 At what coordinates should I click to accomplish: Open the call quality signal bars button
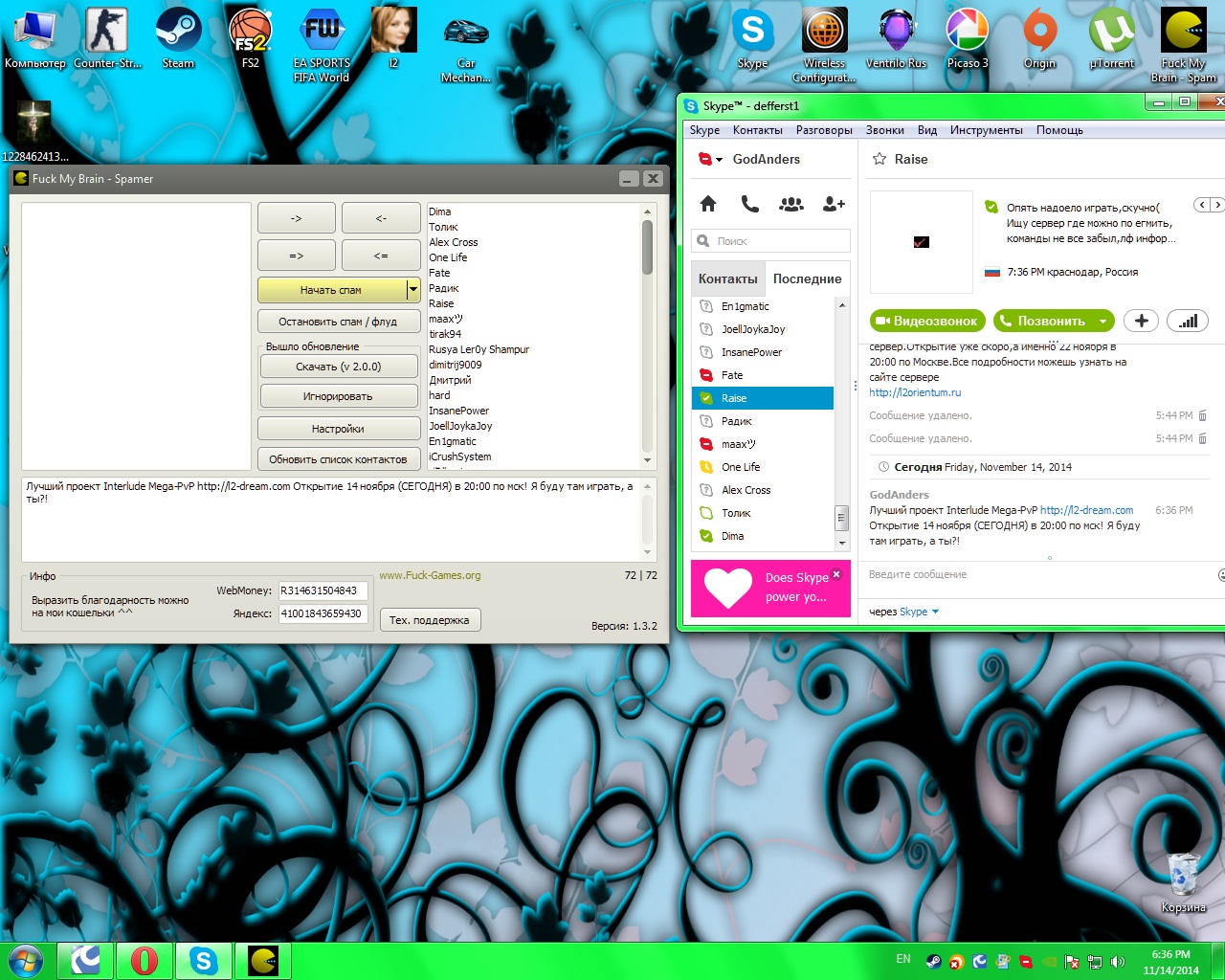click(1188, 321)
